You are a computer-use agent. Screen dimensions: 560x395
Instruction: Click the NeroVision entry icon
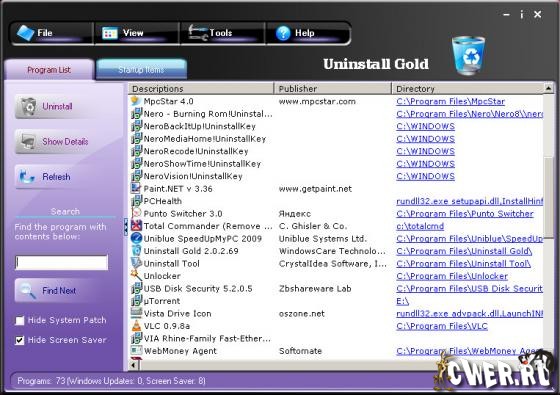pyautogui.click(x=136, y=176)
